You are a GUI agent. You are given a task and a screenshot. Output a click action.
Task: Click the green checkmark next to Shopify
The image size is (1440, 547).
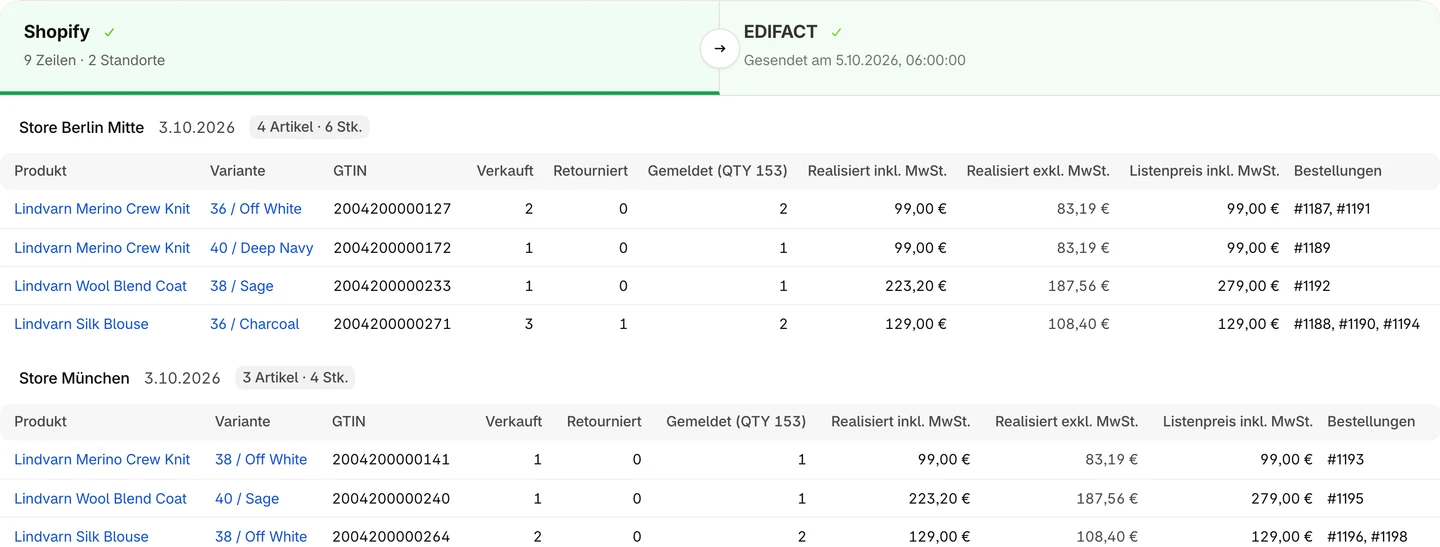point(110,33)
